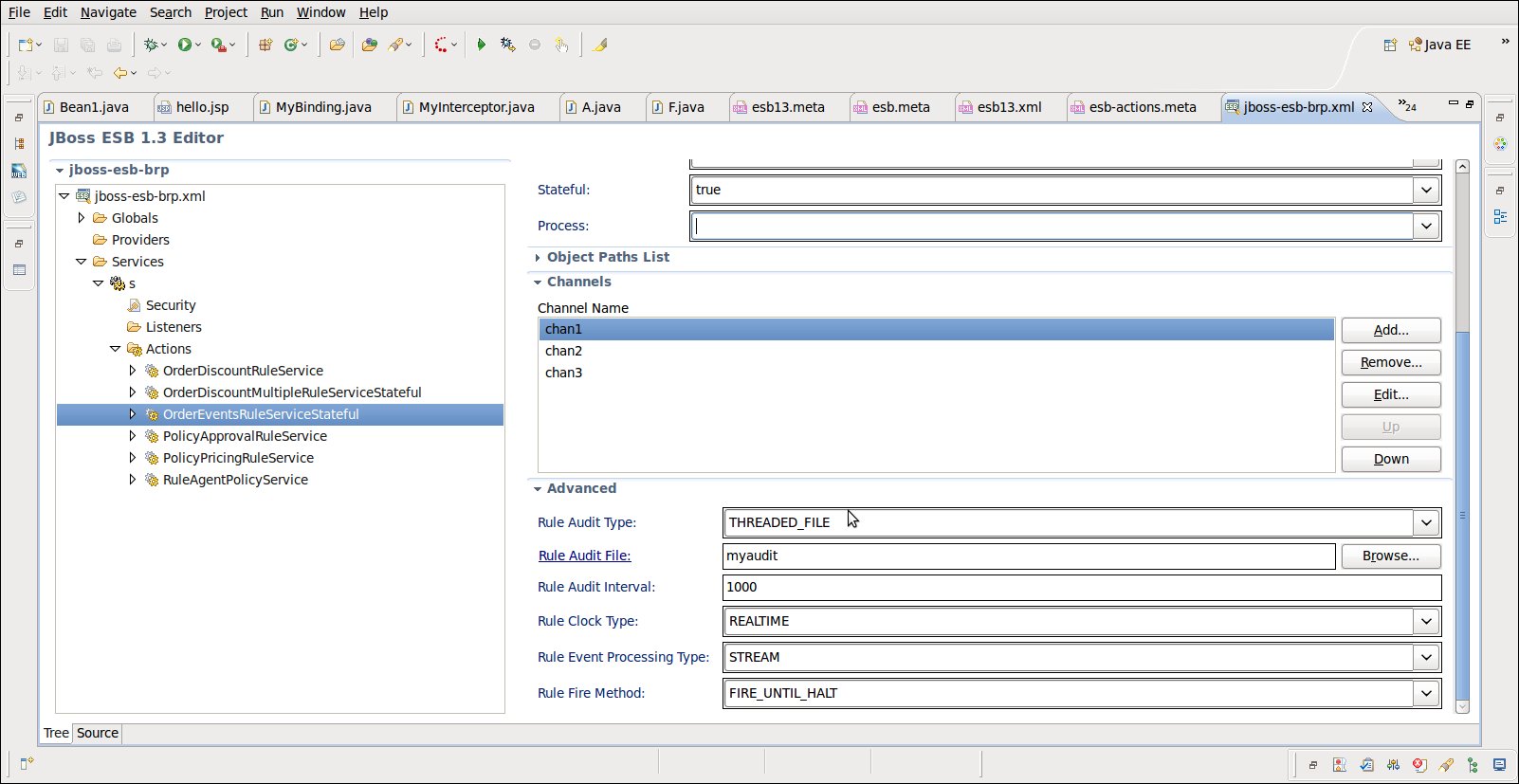This screenshot has height=784, width=1519.
Task: Click the New Java class green icon
Action: [x=292, y=45]
